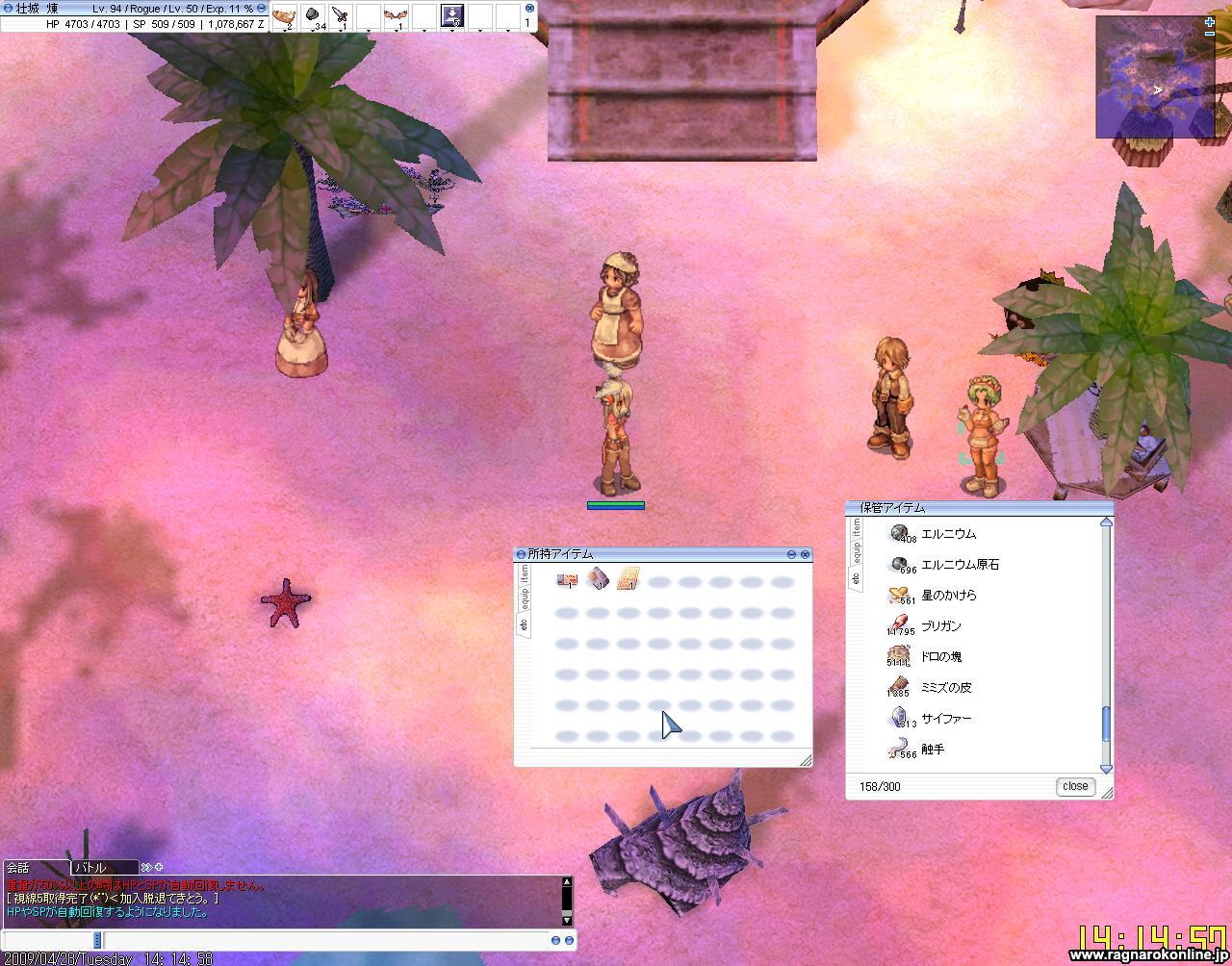The height and width of the screenshot is (966, 1232).
Task: Click the green-haired fairy character
Action: (x=982, y=436)
